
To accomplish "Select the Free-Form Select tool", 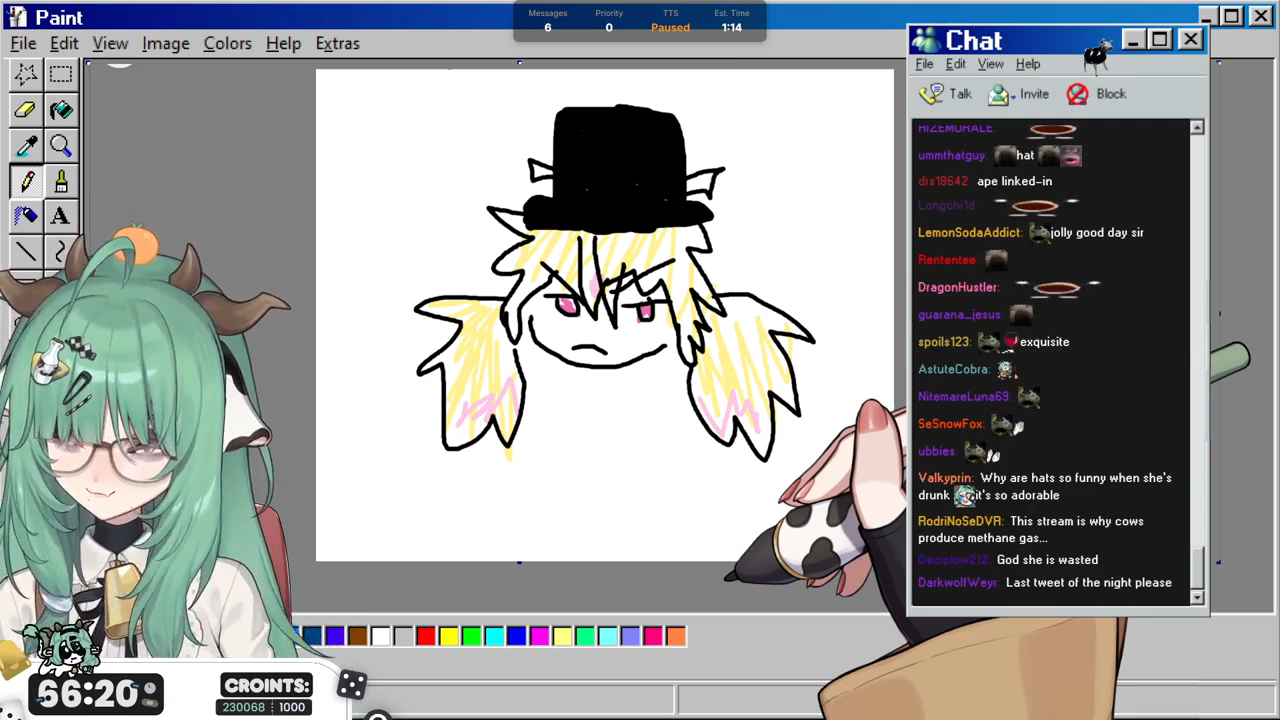I will pos(26,74).
